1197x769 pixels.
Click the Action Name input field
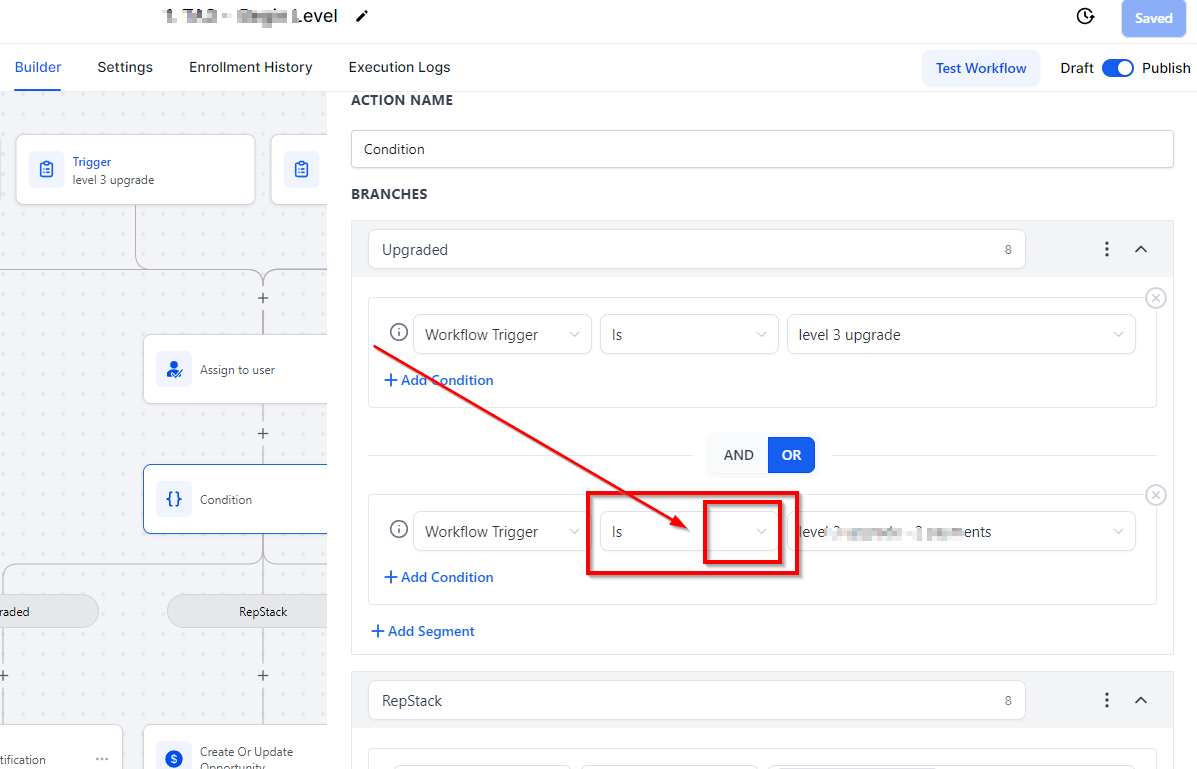[x=762, y=149]
